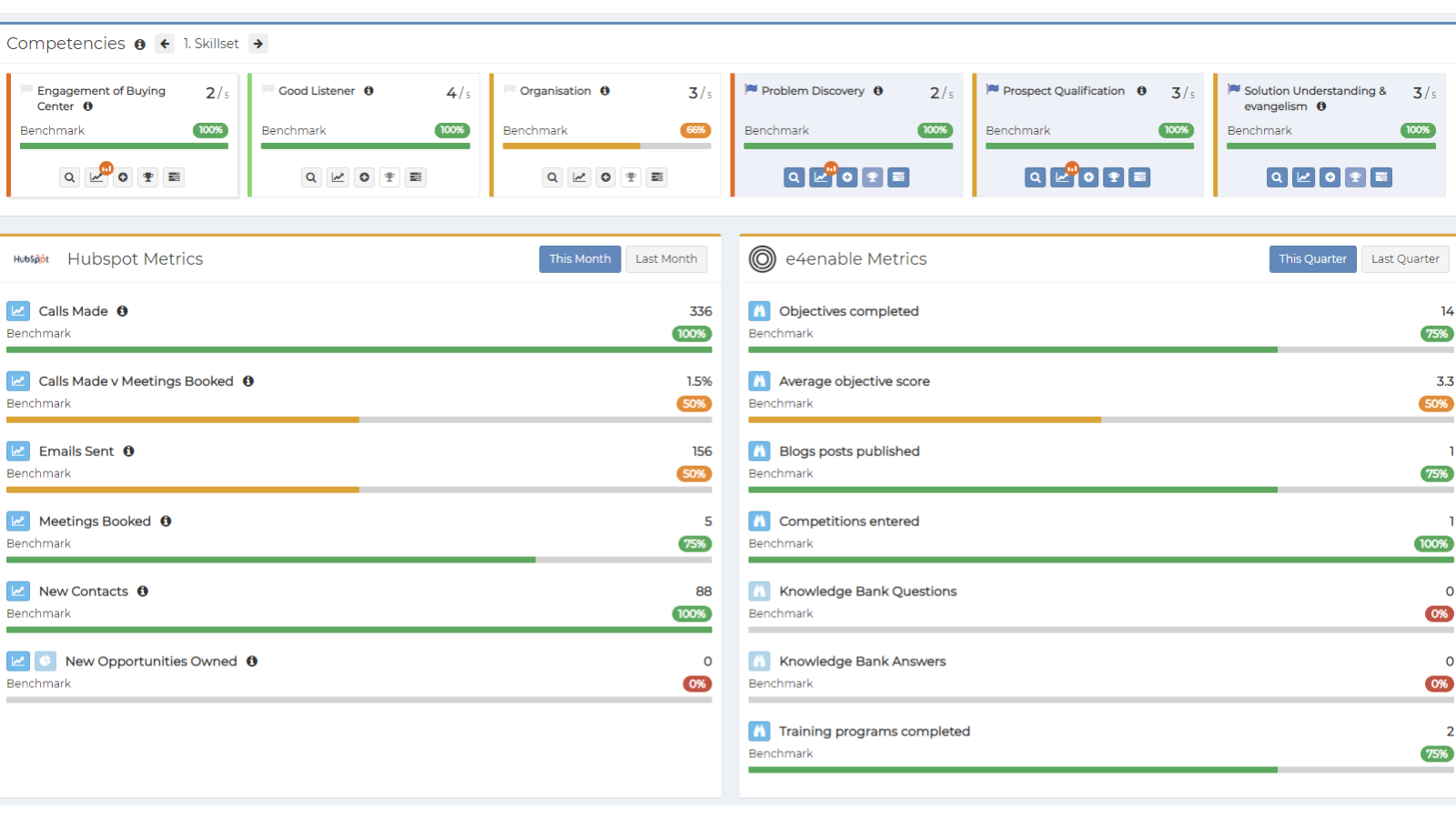The image size is (1456, 819).
Task: Click the back arrow next to Competencies heading
Action: [x=165, y=43]
